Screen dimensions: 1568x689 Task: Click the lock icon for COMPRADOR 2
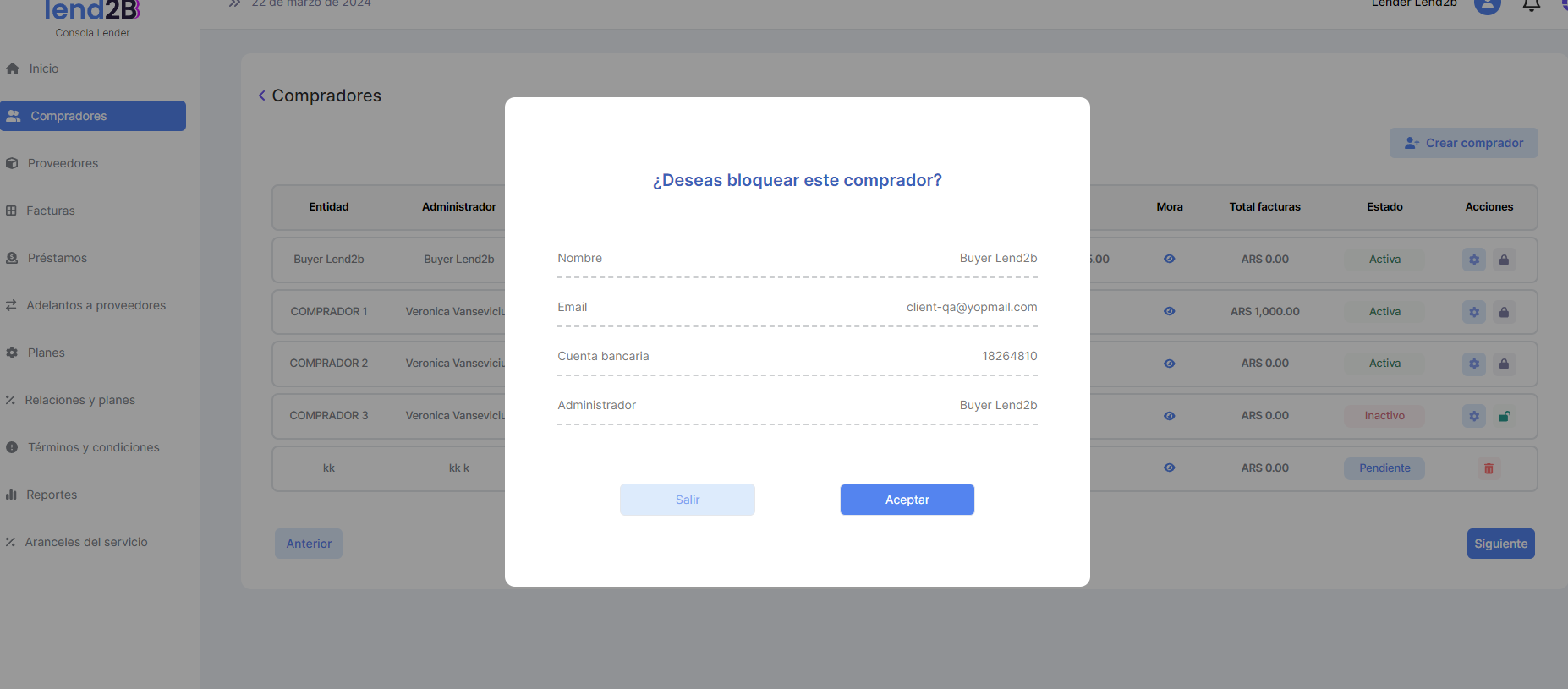coord(1504,364)
